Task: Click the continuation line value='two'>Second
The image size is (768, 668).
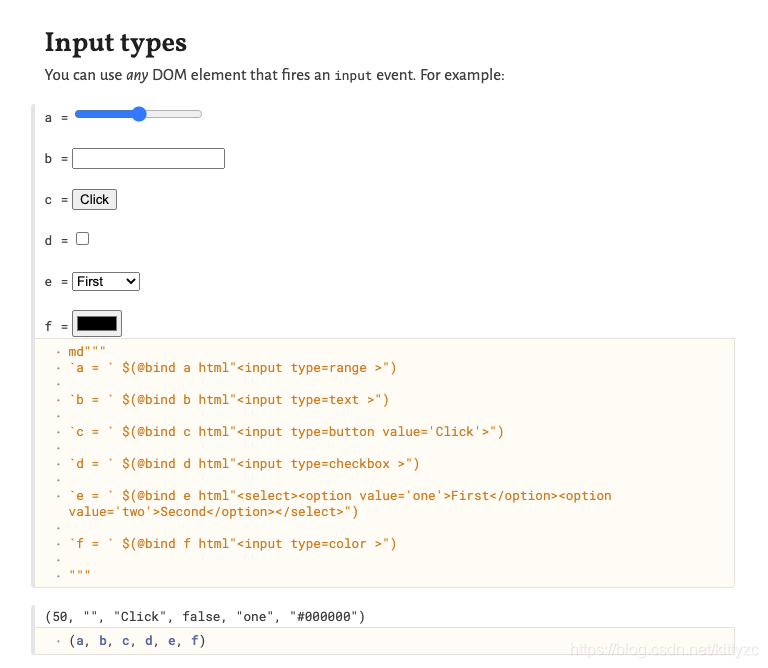Action: click(214, 512)
